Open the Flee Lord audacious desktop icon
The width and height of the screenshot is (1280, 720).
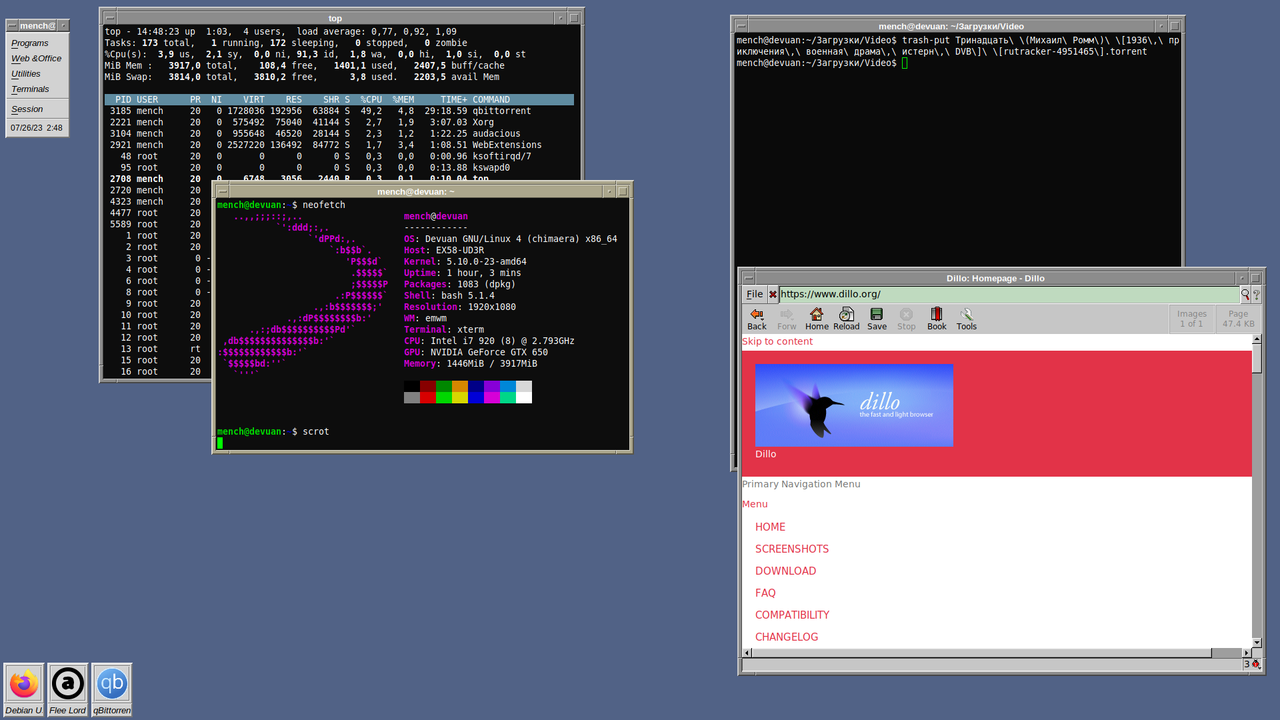coord(68,690)
